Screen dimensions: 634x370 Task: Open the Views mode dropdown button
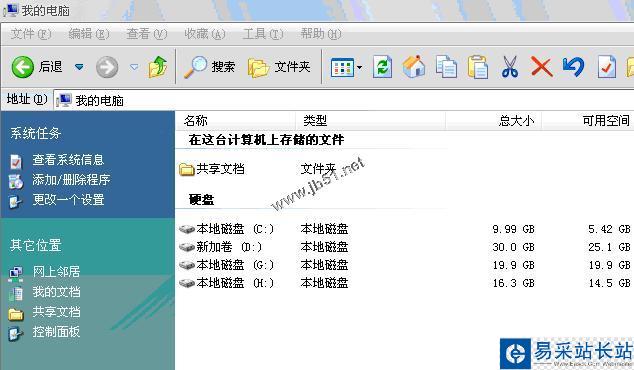(x=346, y=67)
